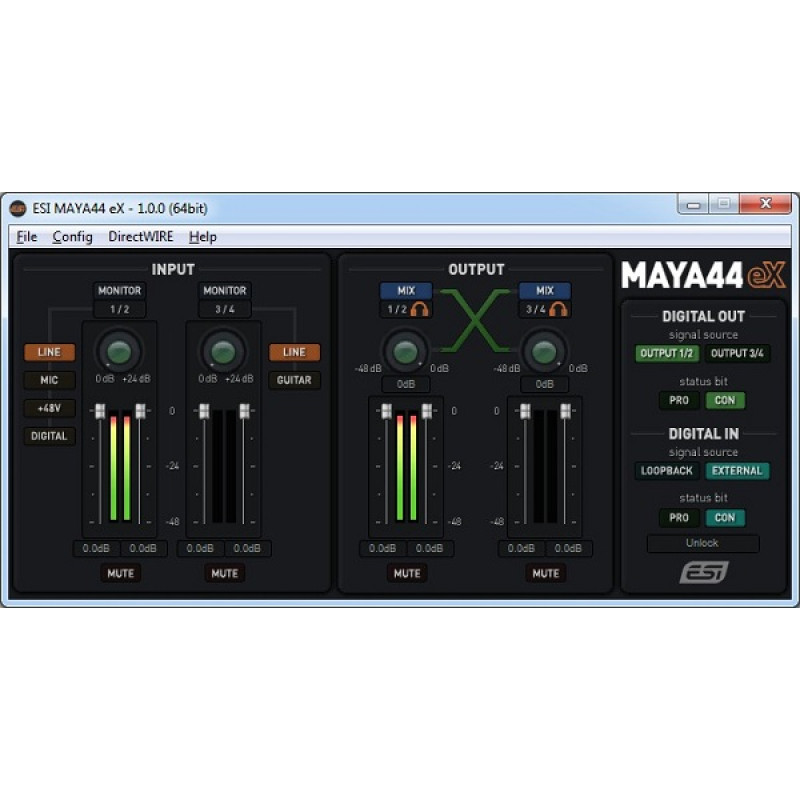Minimize the ESI MAYA44 eX window
Viewport: 800px width, 800px height.
(693, 205)
